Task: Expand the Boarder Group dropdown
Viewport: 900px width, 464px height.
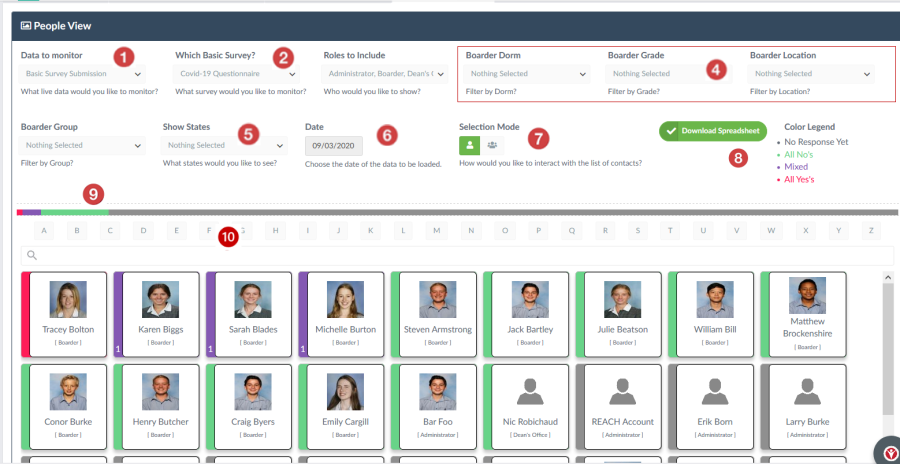Action: tap(83, 146)
